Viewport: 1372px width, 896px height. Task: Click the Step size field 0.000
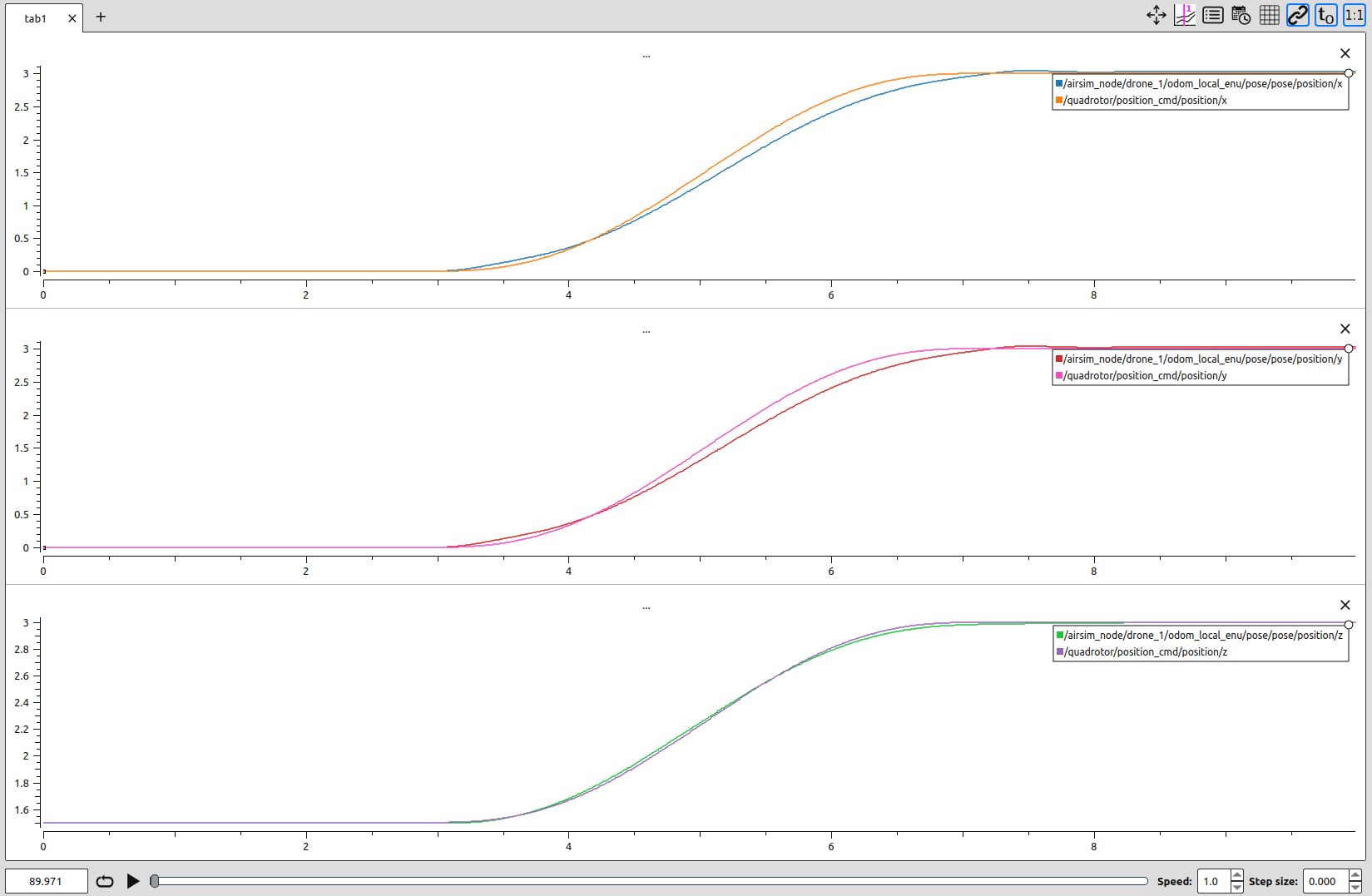[x=1325, y=881]
